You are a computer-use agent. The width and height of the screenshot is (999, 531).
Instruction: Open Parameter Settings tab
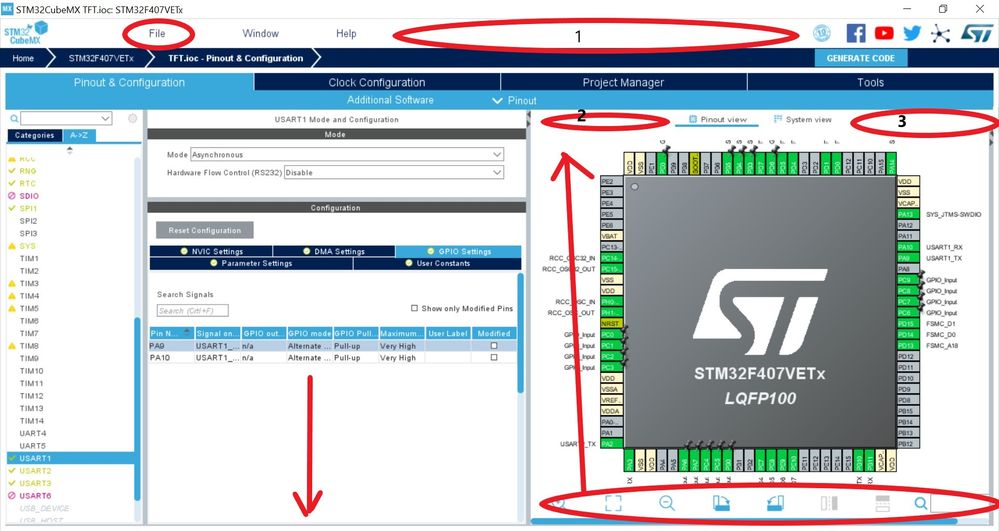point(251,263)
